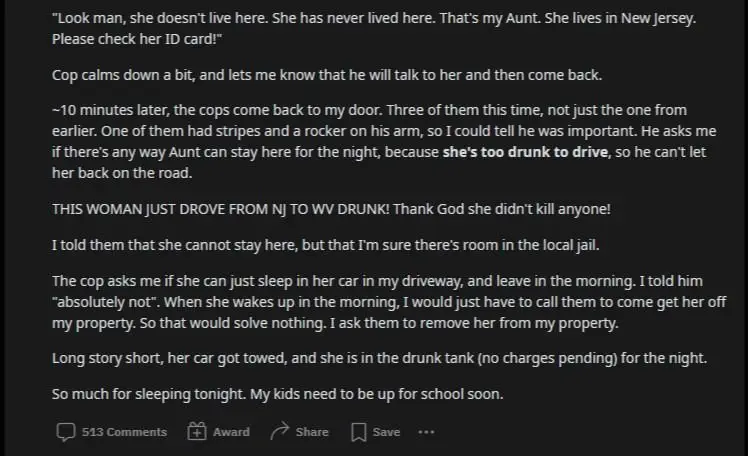Click the bold "she's too drunk to drive" text
Image resolution: width=748 pixels, height=456 pixels.
tap(525, 152)
